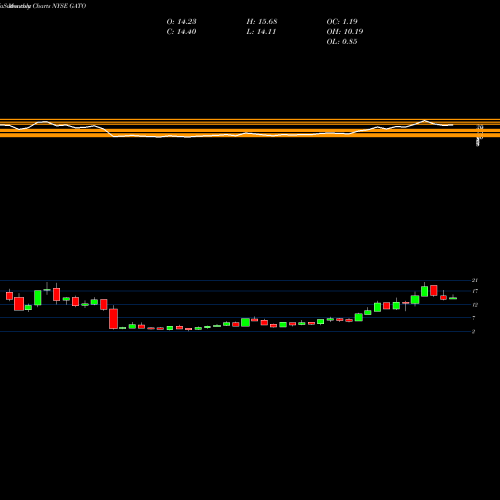Click the close price value C: 14.40
500x500 pixels.
pos(181,32)
